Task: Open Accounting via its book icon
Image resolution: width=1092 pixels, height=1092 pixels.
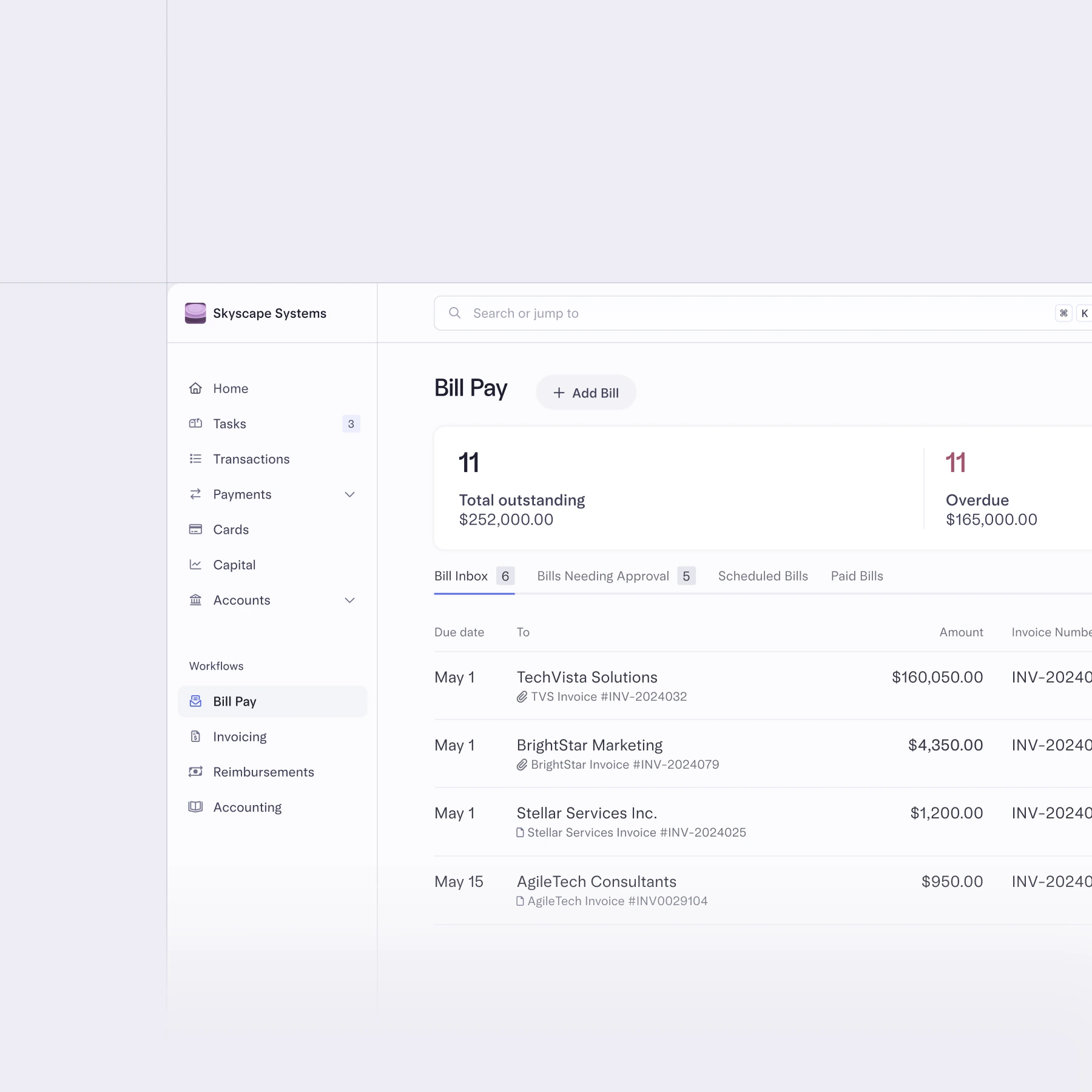Action: 195,807
